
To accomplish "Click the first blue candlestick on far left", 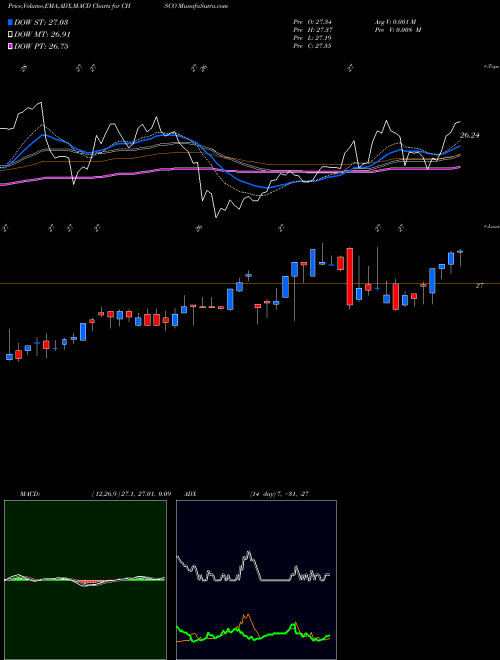I will tap(9, 357).
